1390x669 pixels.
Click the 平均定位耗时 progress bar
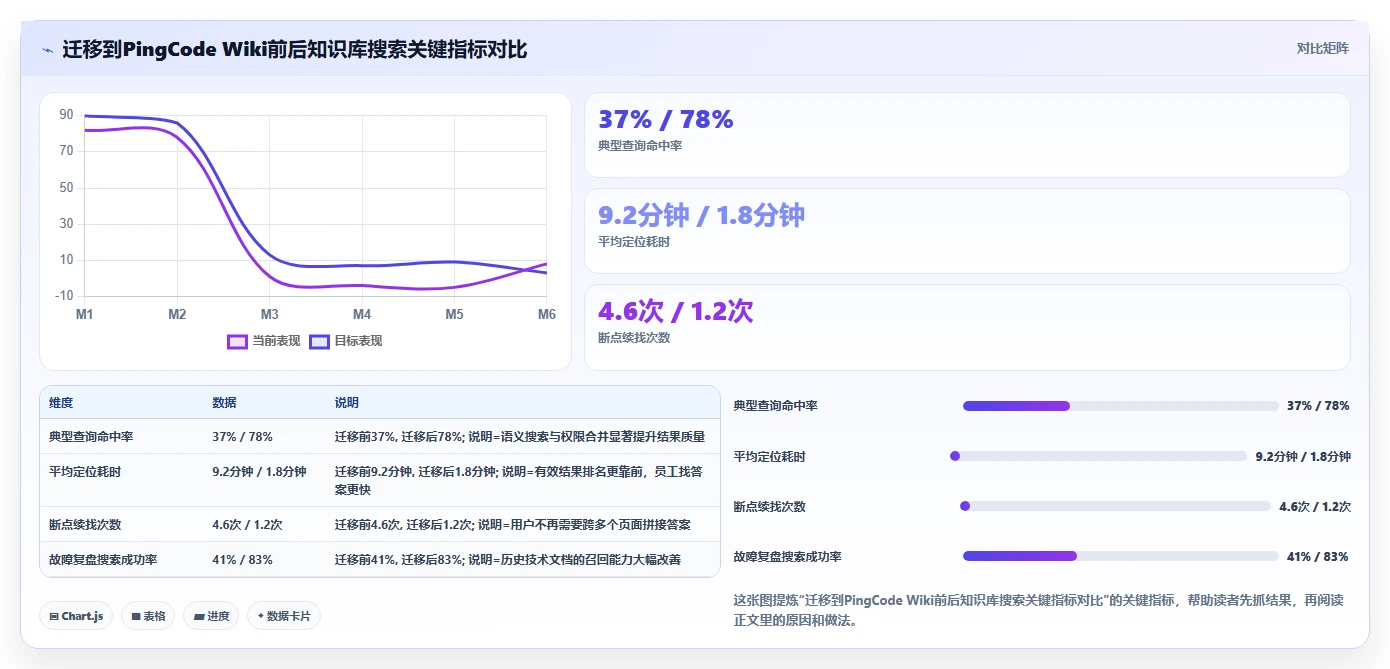[x=1098, y=456]
